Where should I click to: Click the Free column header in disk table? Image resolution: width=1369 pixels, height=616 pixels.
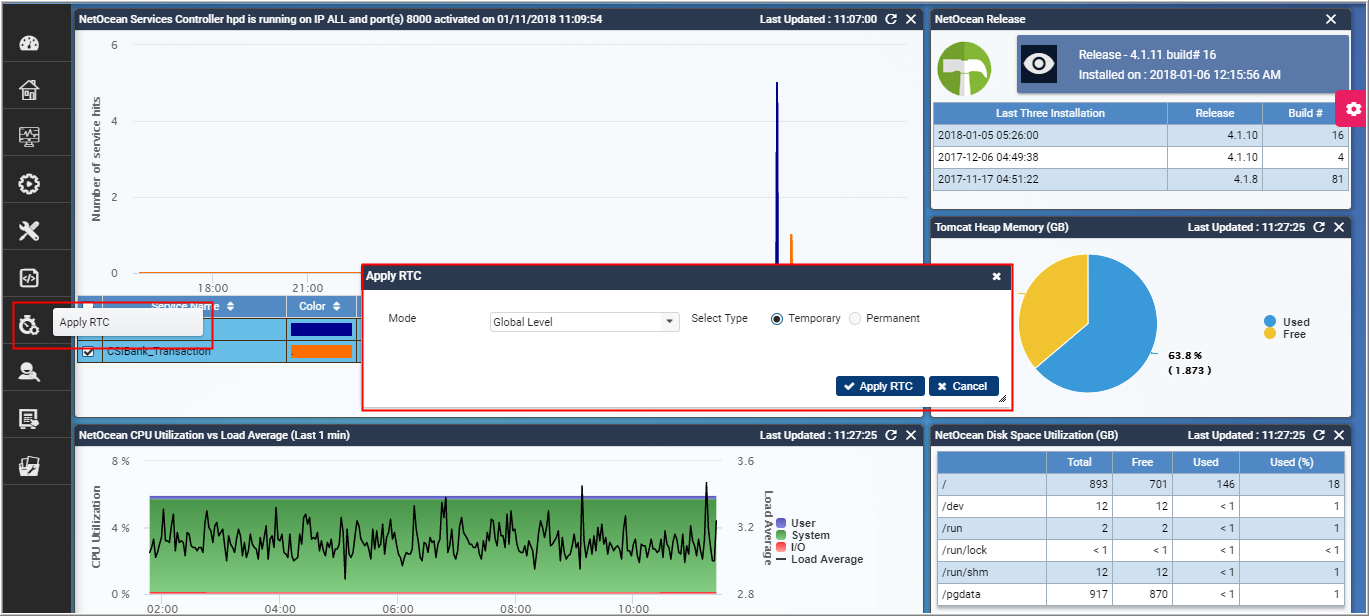[1142, 462]
